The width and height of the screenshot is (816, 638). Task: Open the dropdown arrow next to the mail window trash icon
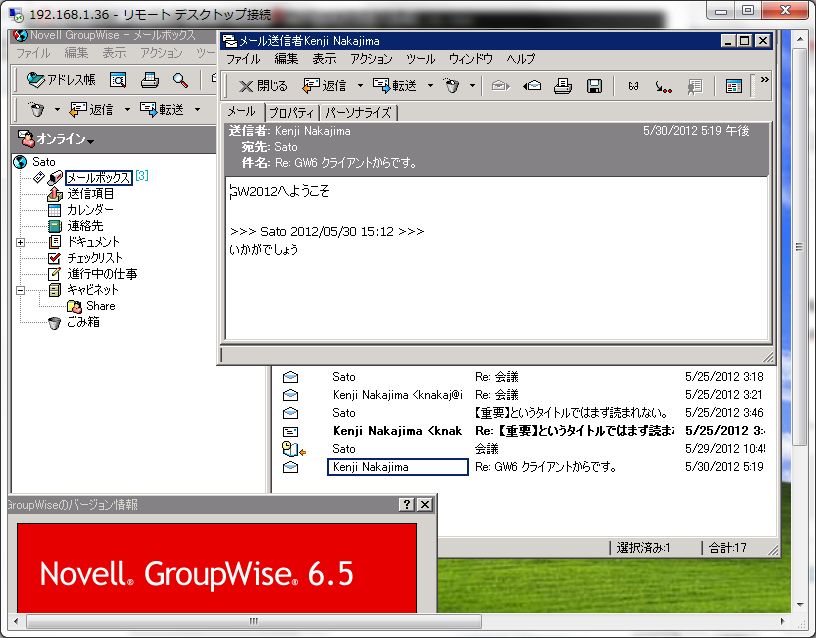tap(473, 86)
